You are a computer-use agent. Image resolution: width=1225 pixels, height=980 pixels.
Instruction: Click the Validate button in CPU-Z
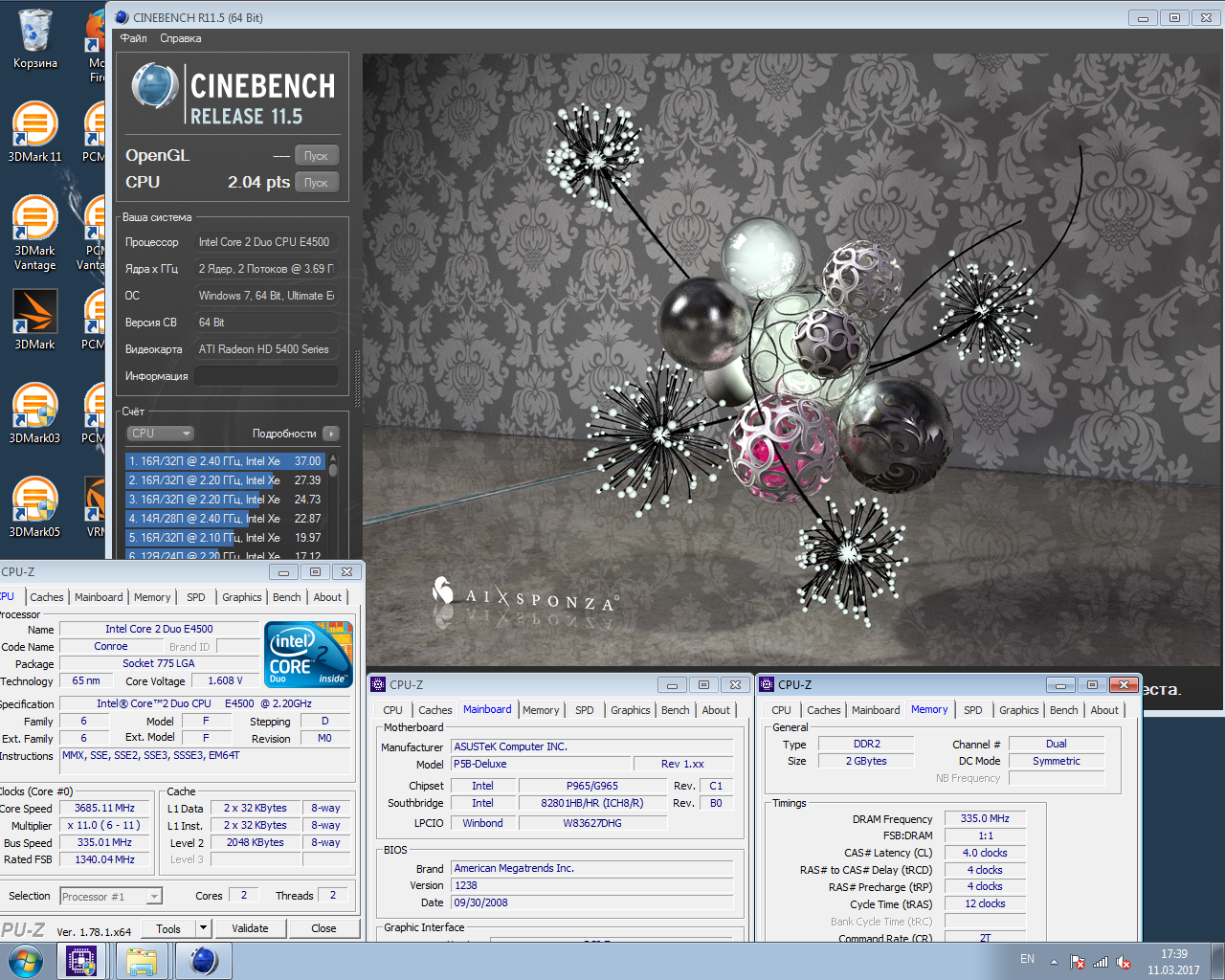pos(250,928)
